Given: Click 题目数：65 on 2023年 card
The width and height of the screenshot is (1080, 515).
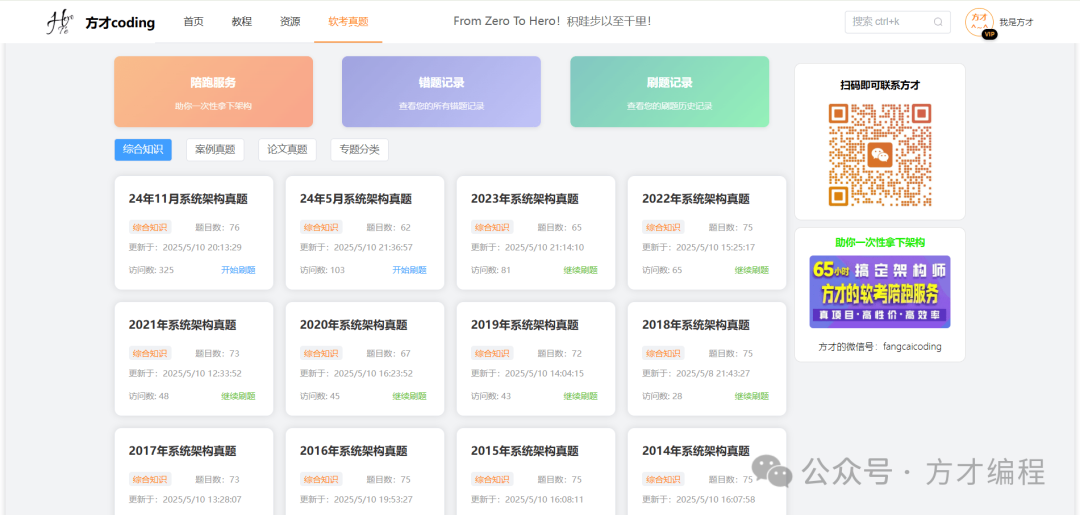Looking at the screenshot, I should (560, 227).
